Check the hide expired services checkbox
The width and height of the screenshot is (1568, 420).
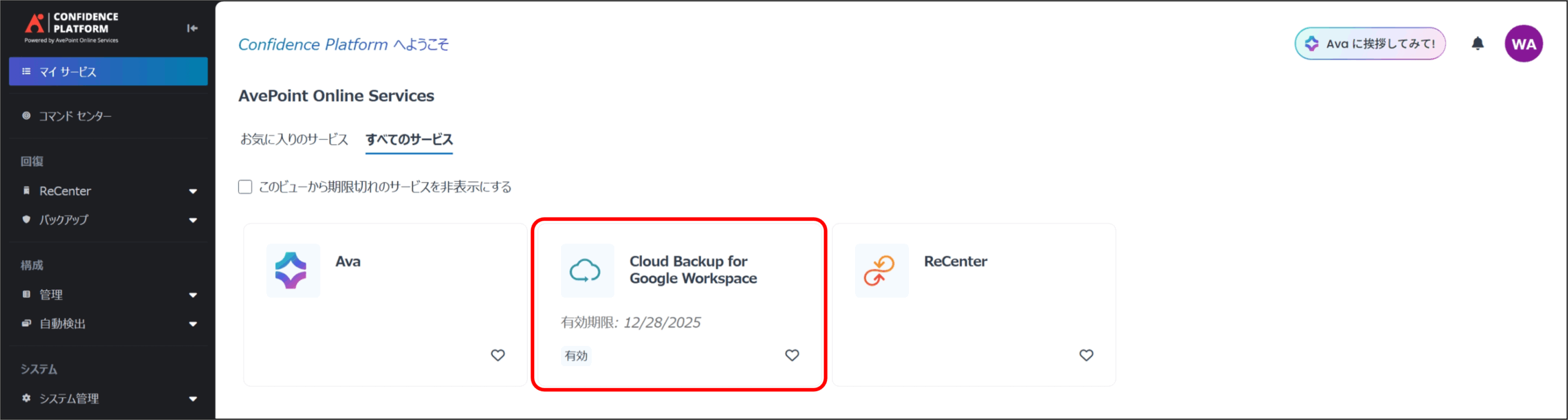coord(245,187)
